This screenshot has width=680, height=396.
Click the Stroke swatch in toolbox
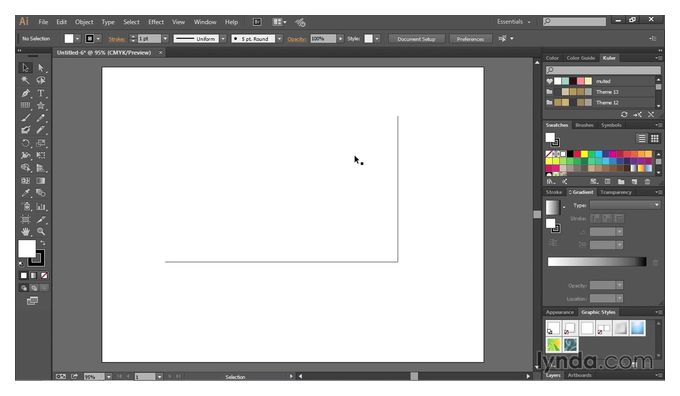pos(36,259)
